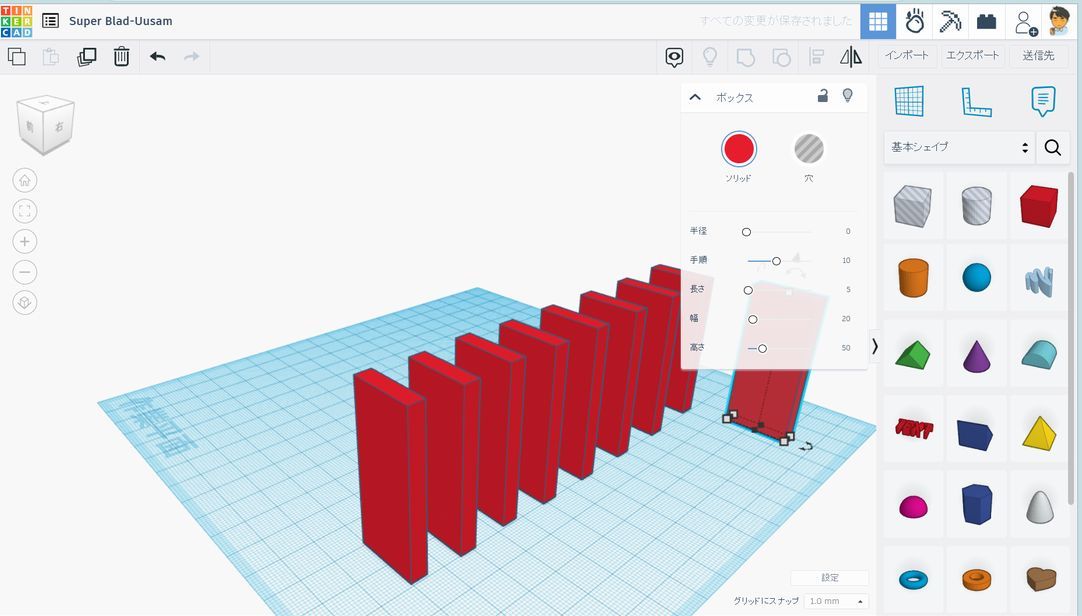1082x616 pixels.
Task: Return to the dashboard via the Tinkercad logo
Action: [22, 20]
